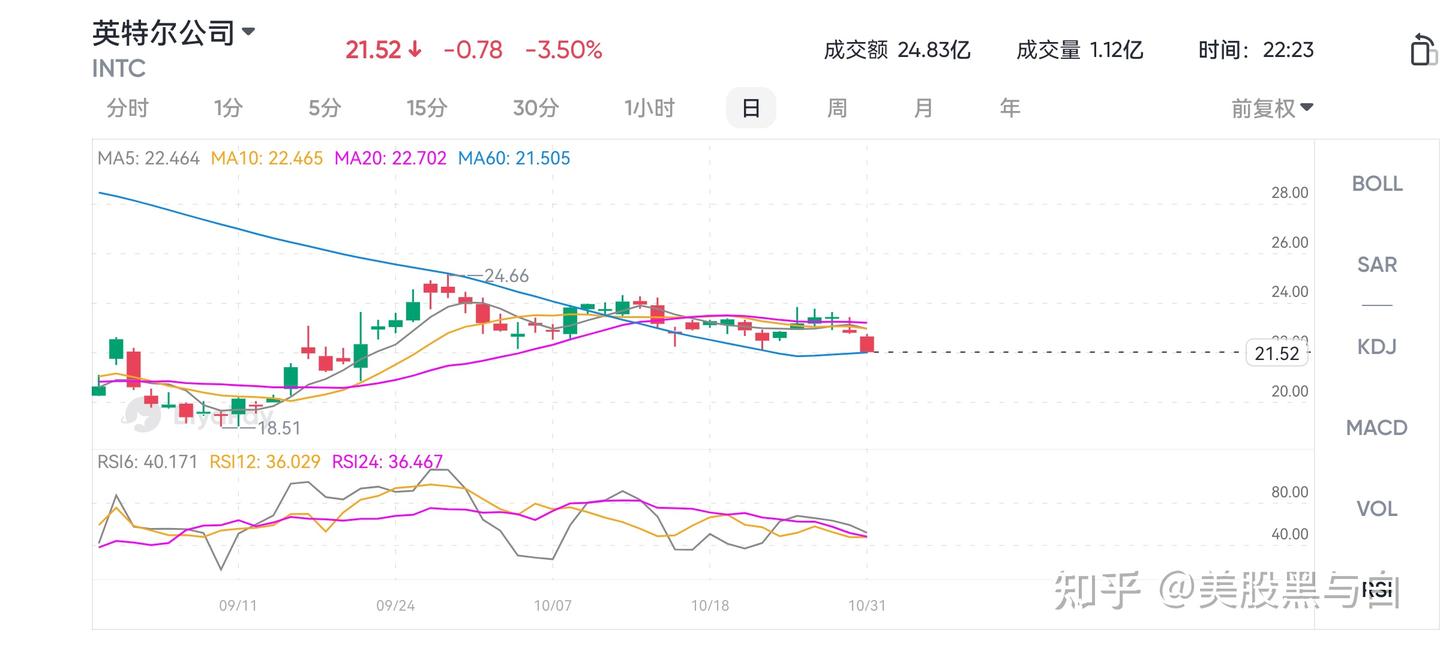The image size is (1440, 648).
Task: Toggle the KDJ indicator
Action: (1377, 347)
